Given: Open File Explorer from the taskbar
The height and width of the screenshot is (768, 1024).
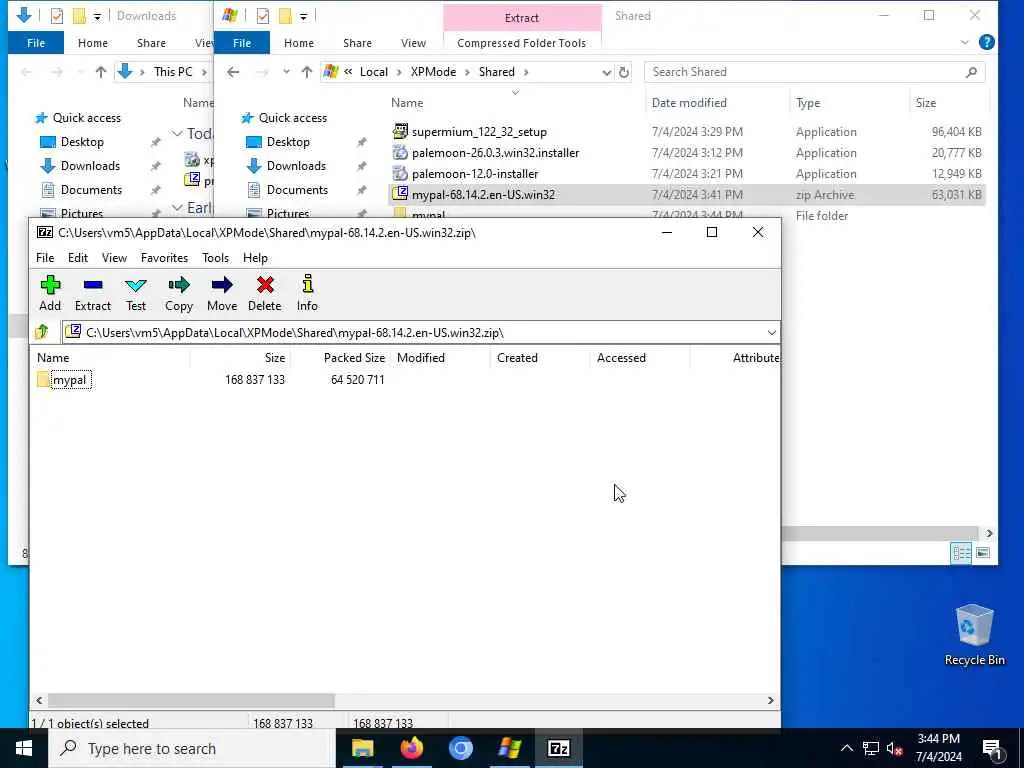Looking at the screenshot, I should point(362,748).
